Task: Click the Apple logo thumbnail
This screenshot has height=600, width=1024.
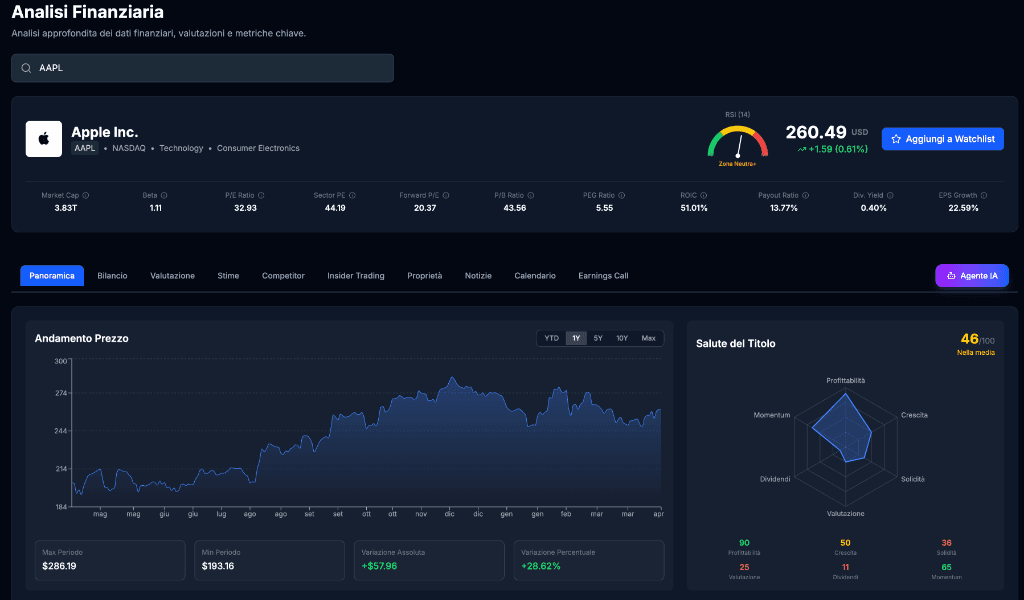Action: tap(43, 139)
